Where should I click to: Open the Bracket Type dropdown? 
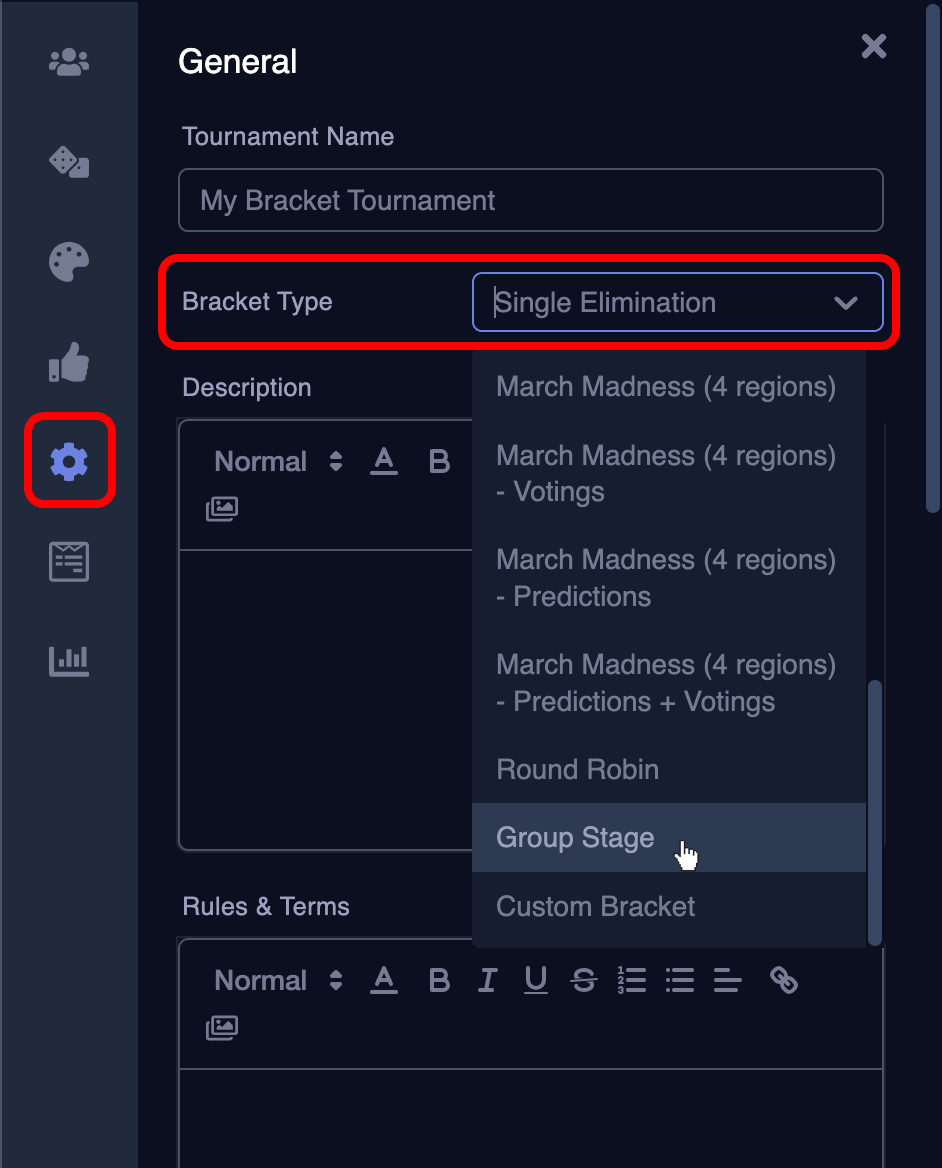coord(679,302)
